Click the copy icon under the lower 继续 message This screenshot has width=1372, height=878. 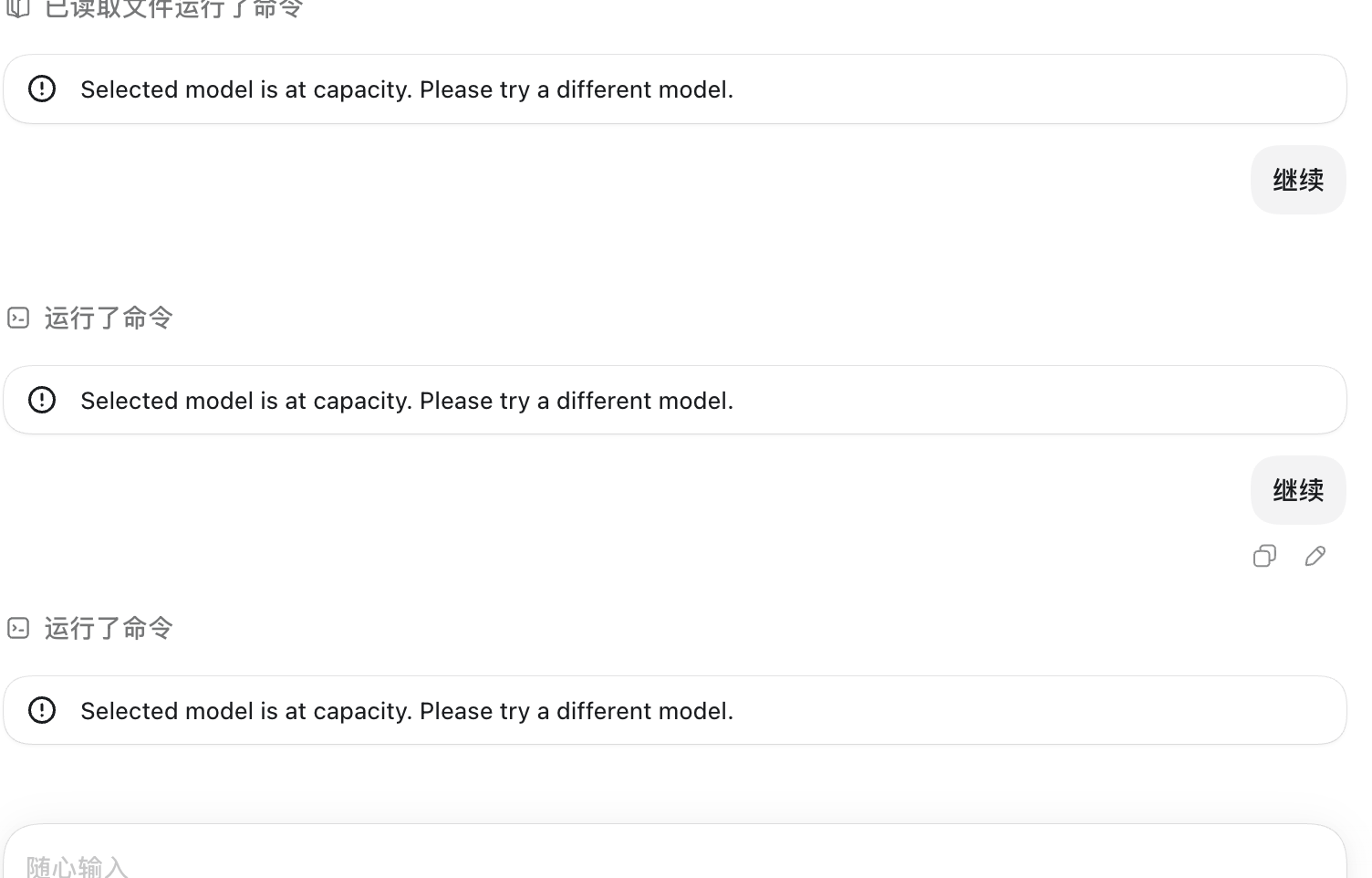(1264, 556)
